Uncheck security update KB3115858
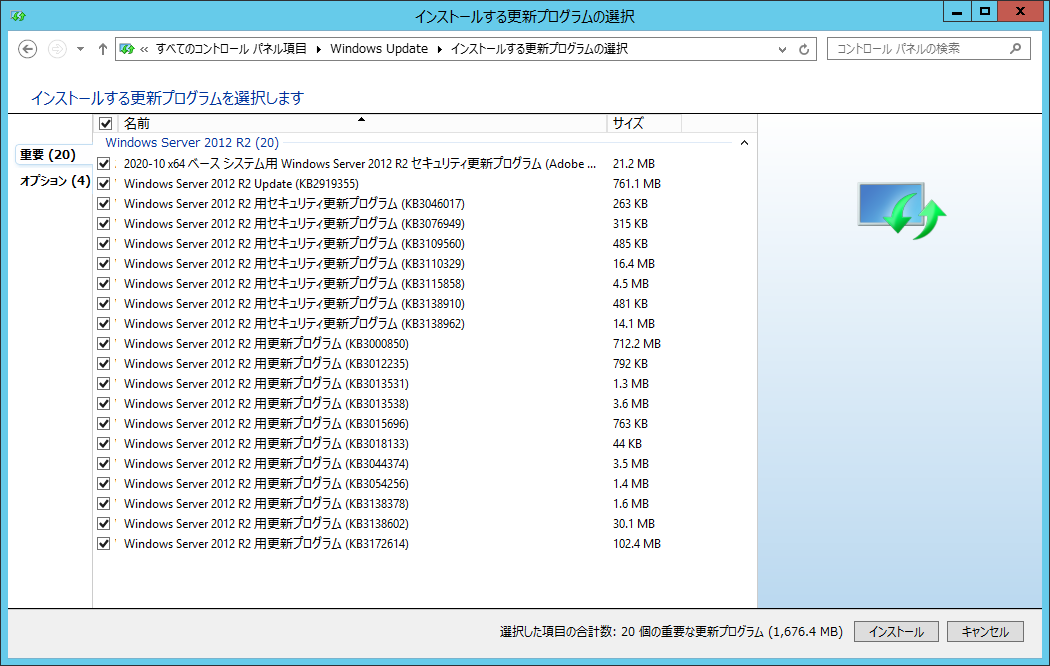The image size is (1050, 666). pyautogui.click(x=103, y=284)
